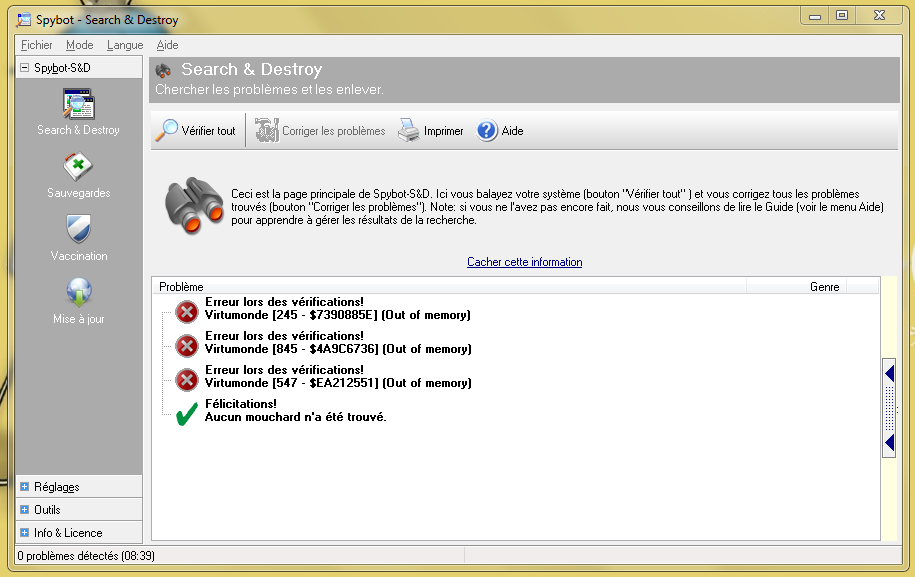Click the Problème column header

pyautogui.click(x=181, y=287)
